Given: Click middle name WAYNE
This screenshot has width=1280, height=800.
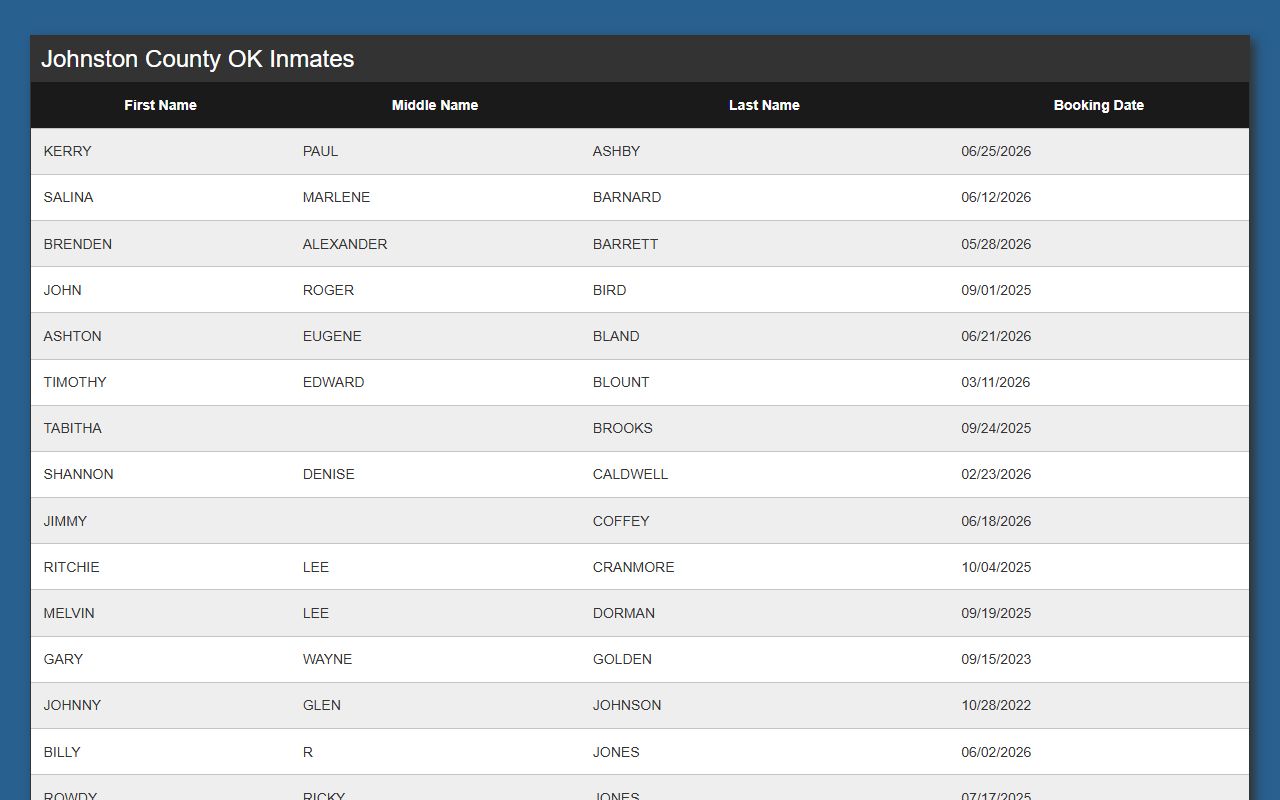Looking at the screenshot, I should [x=327, y=659].
